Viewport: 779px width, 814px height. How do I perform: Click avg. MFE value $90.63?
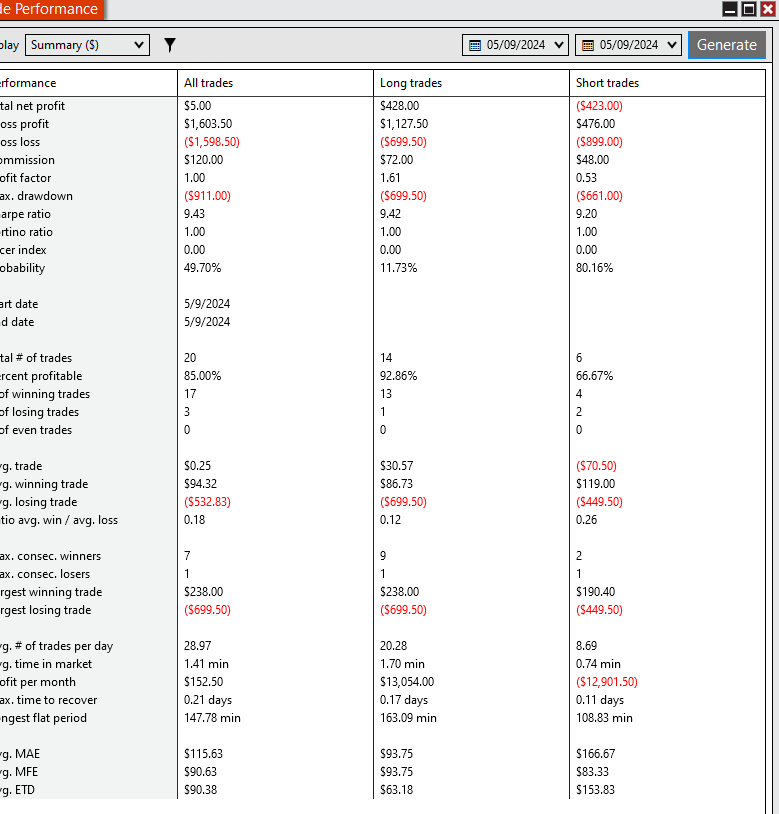click(200, 772)
